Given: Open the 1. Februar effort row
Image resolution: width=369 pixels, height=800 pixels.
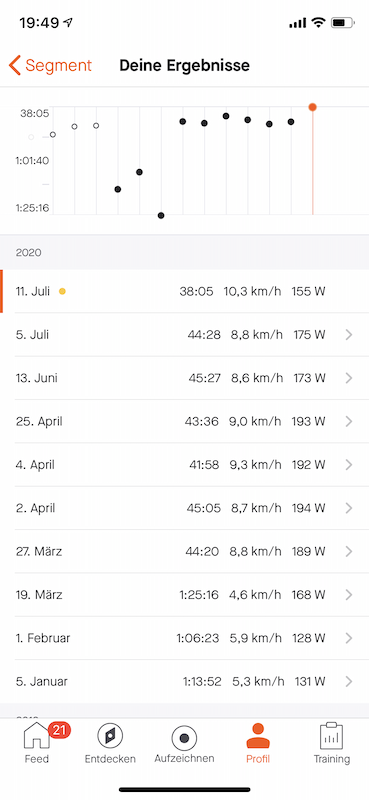Looking at the screenshot, I should (x=184, y=638).
